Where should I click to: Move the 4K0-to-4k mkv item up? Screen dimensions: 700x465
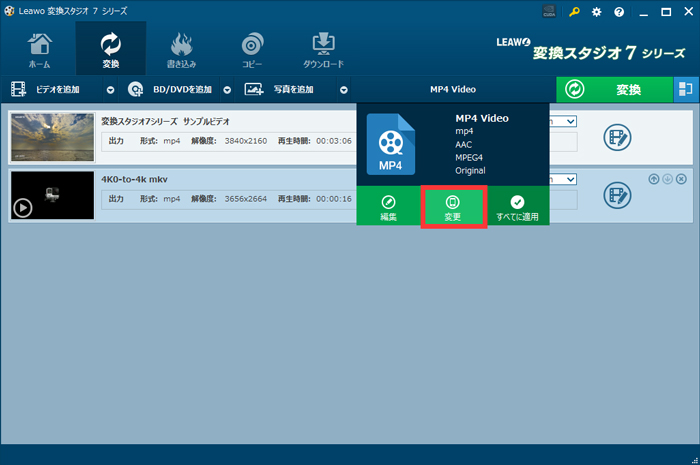654,179
